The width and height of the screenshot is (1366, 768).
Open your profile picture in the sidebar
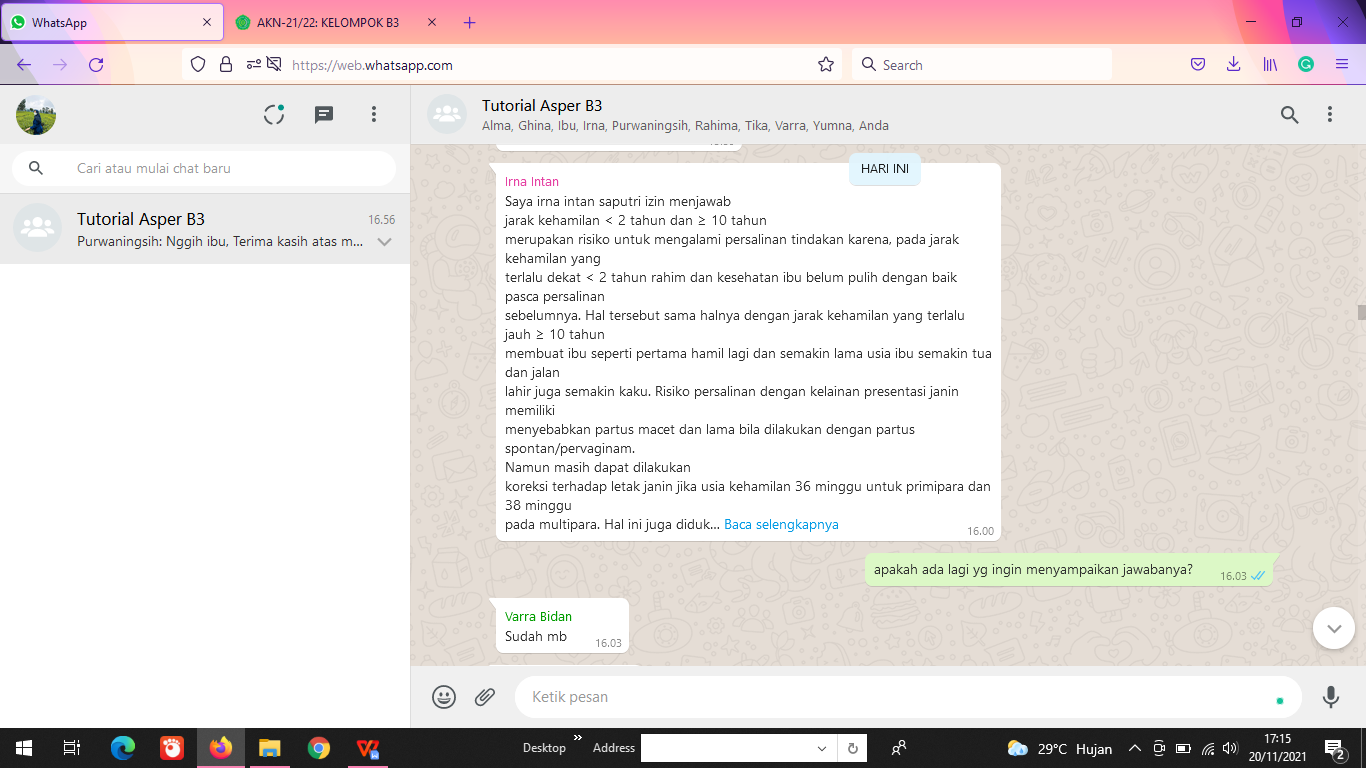click(36, 115)
